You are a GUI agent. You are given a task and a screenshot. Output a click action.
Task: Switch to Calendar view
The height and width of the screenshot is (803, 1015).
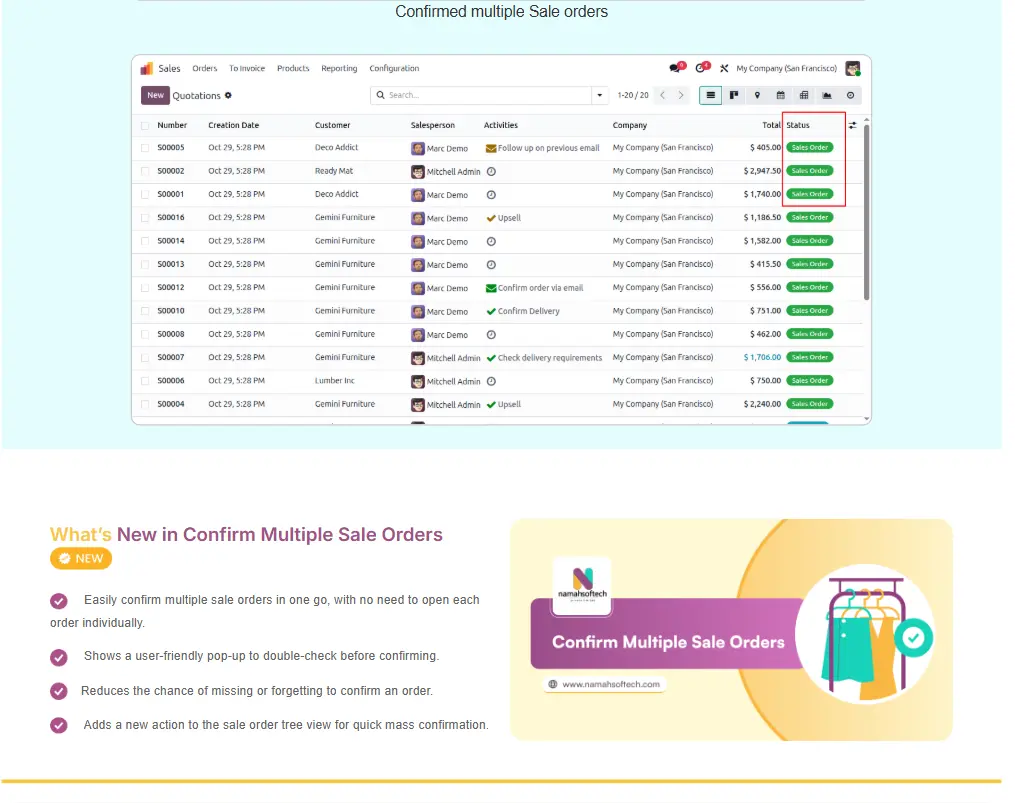[780, 96]
